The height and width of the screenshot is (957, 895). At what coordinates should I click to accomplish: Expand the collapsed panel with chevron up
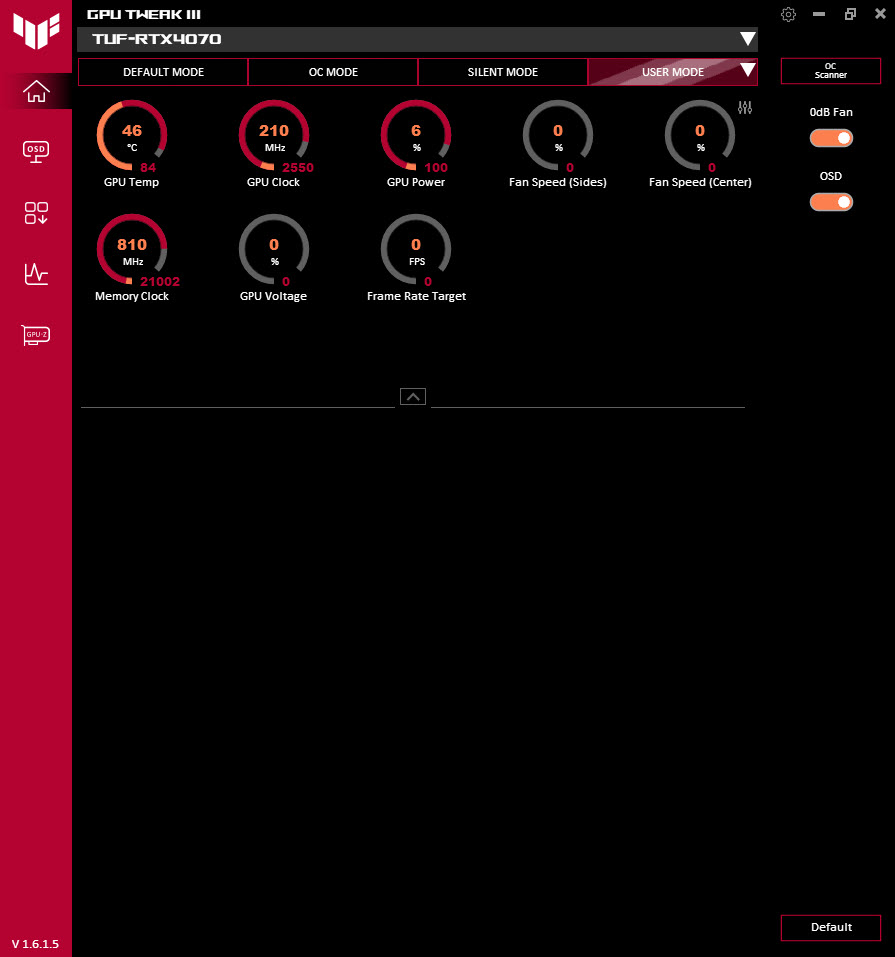click(413, 397)
